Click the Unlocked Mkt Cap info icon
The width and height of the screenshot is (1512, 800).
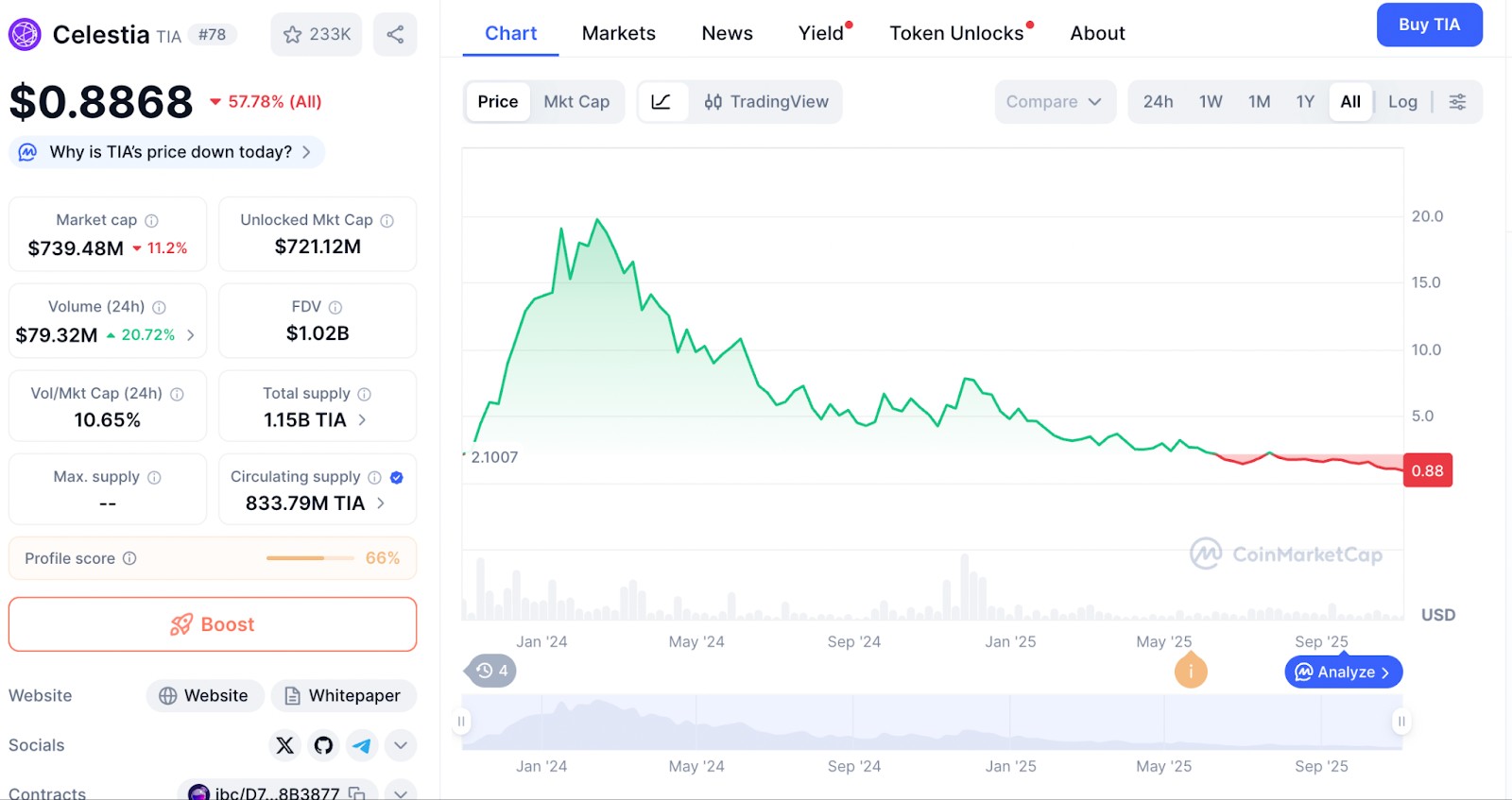click(x=387, y=220)
